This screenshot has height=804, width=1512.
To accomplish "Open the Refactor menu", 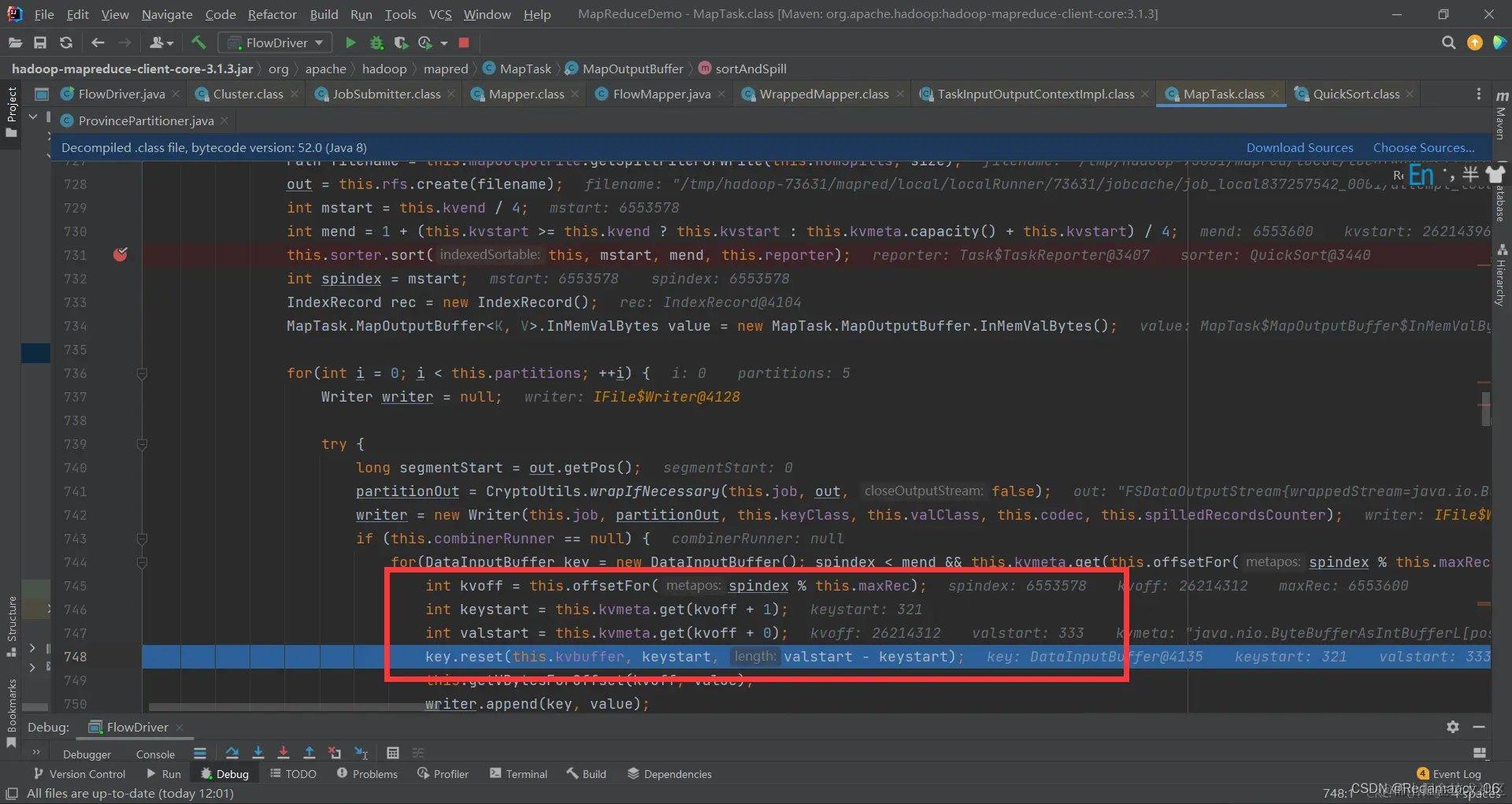I will [272, 14].
